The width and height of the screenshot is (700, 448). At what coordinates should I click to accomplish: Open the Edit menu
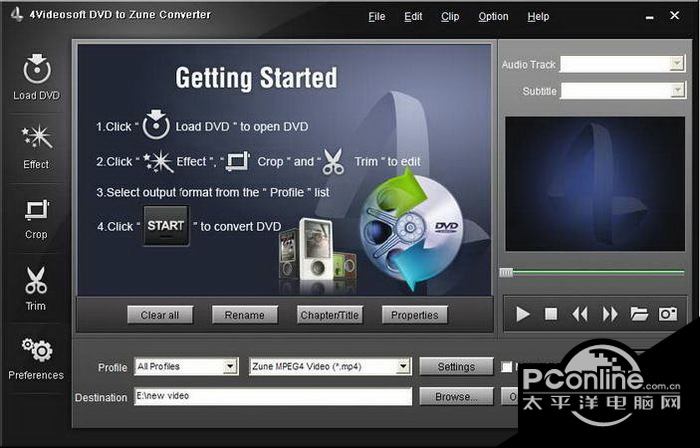413,17
